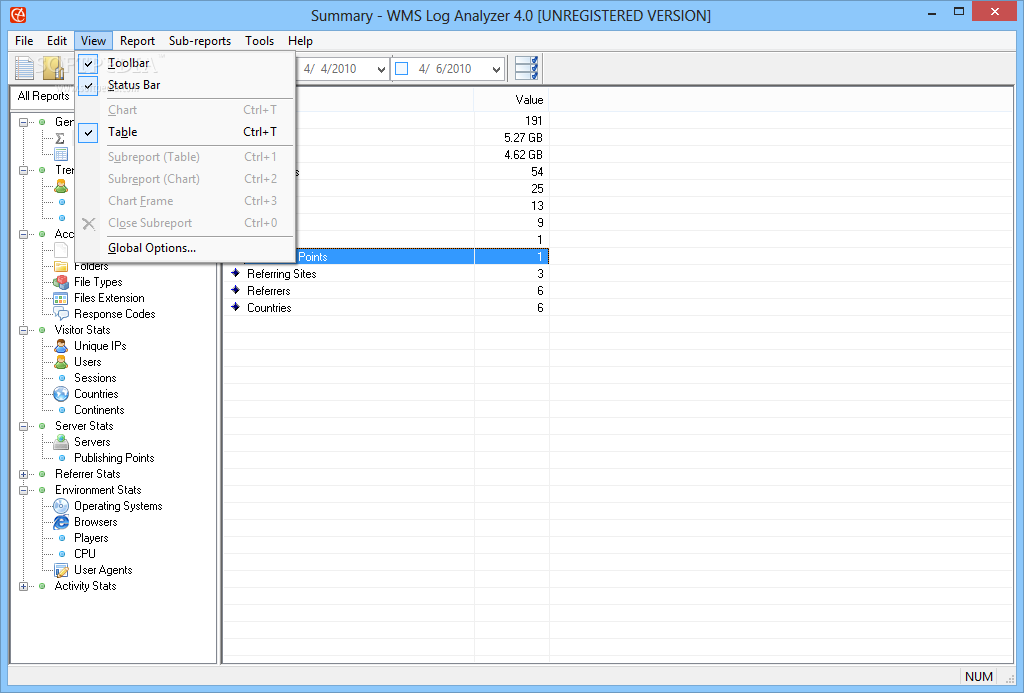Select the Visitor Stats tree label
The height and width of the screenshot is (693, 1024).
click(83, 330)
